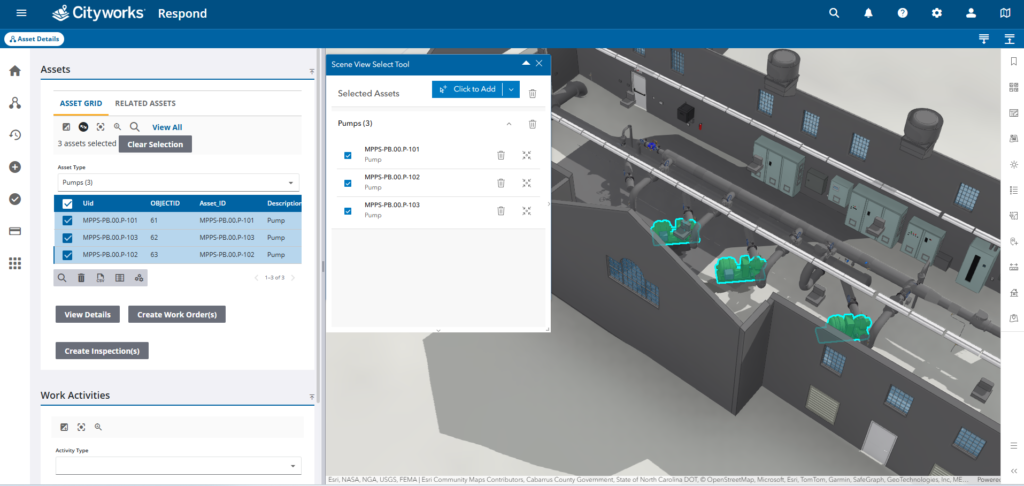Image resolution: width=1024 pixels, height=486 pixels.
Task: Close the Scene View Select Tool panel
Action: [x=539, y=63]
